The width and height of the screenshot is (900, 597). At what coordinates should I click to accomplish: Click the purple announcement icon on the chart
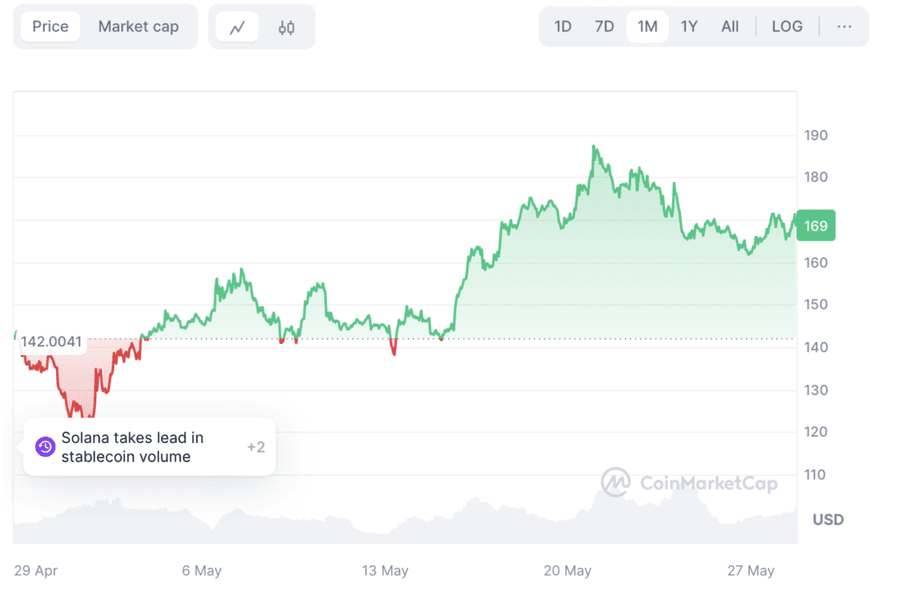[x=44, y=446]
